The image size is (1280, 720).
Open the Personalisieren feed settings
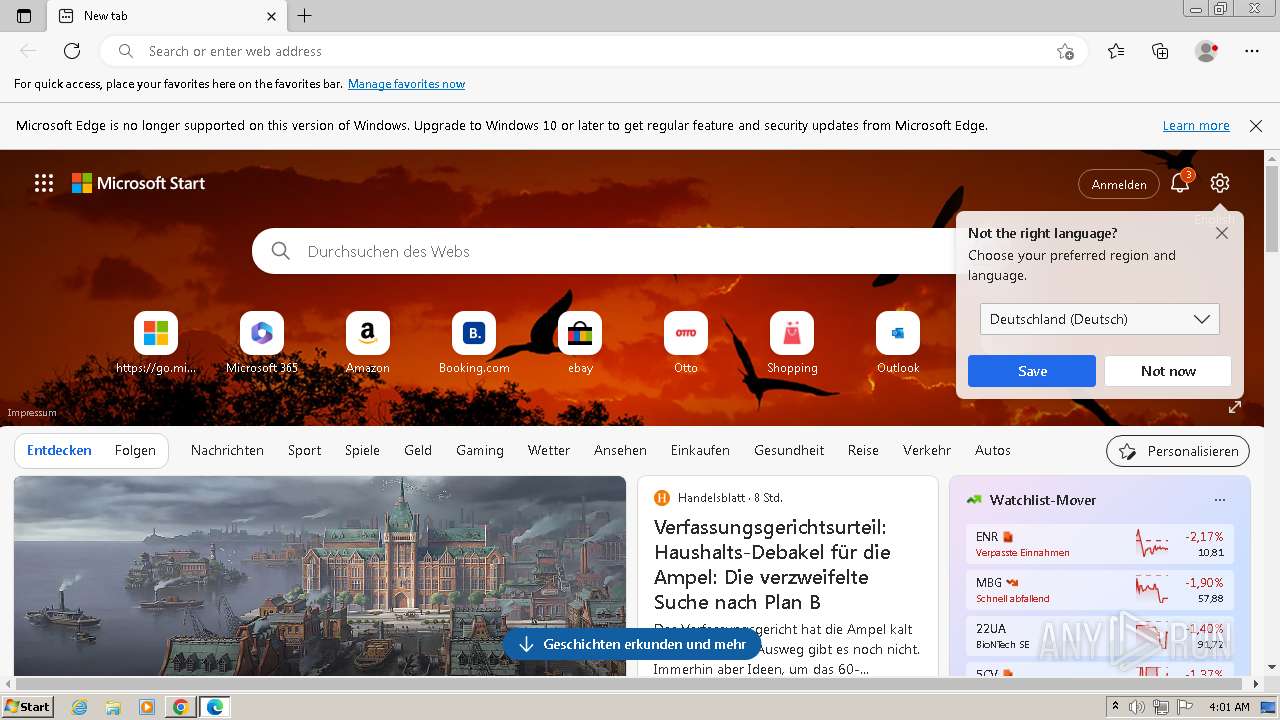click(1178, 451)
